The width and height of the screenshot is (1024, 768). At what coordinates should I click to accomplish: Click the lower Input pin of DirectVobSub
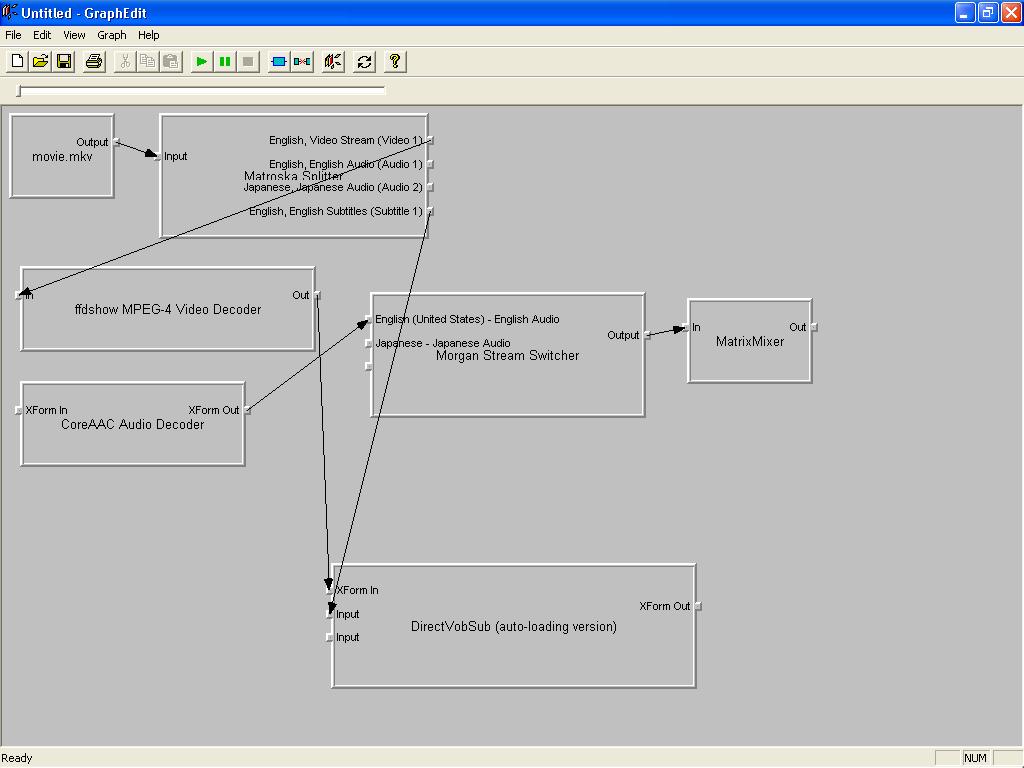(330, 637)
